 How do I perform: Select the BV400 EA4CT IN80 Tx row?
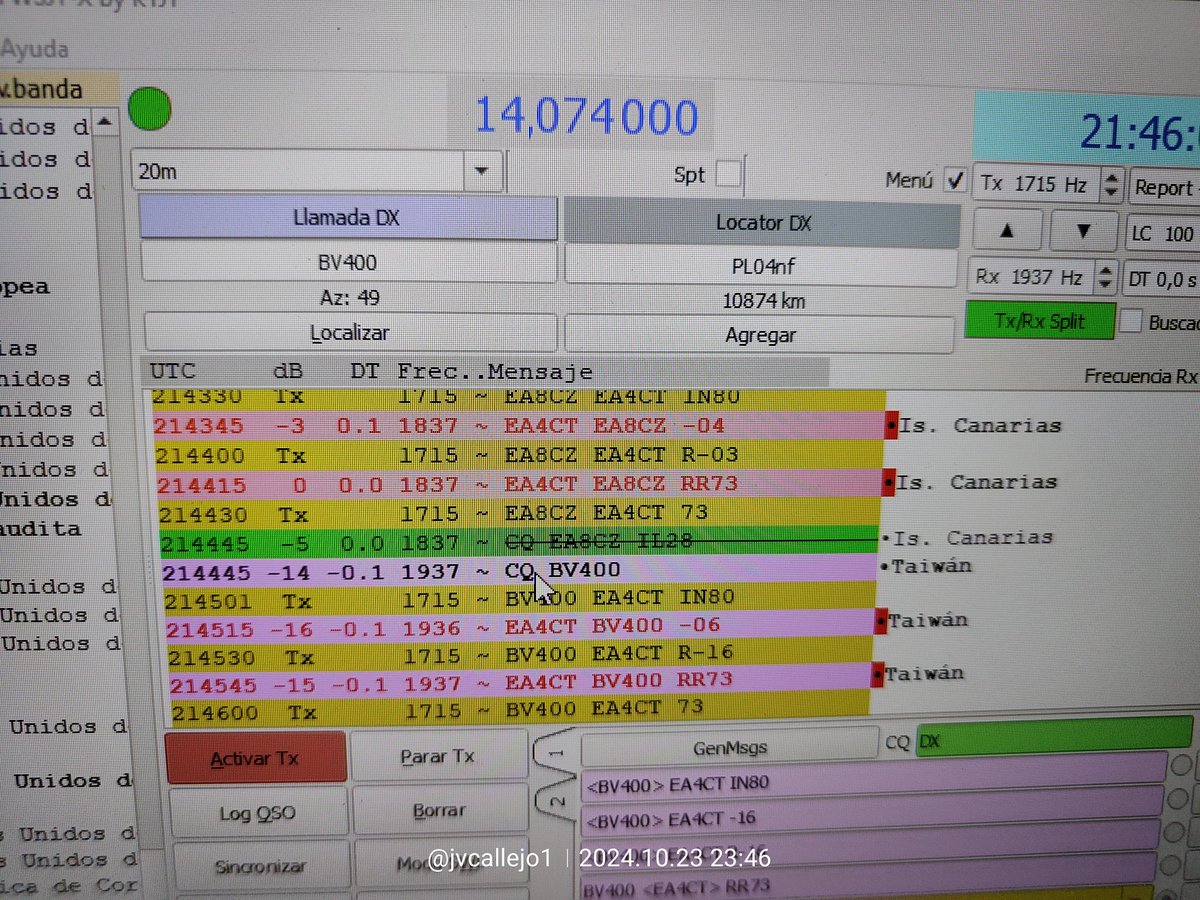pos(518,598)
